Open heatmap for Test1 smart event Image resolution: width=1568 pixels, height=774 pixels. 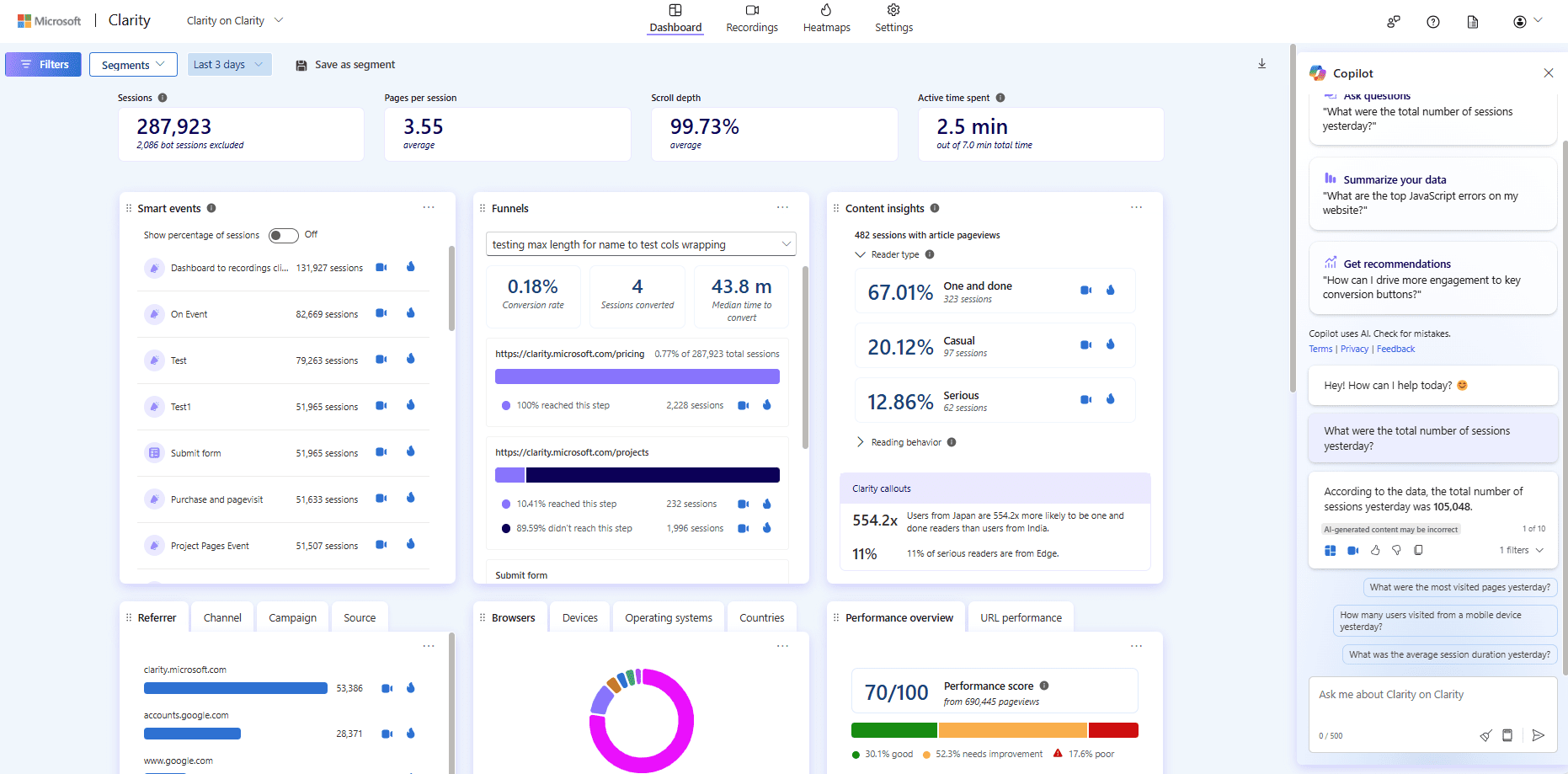point(411,405)
